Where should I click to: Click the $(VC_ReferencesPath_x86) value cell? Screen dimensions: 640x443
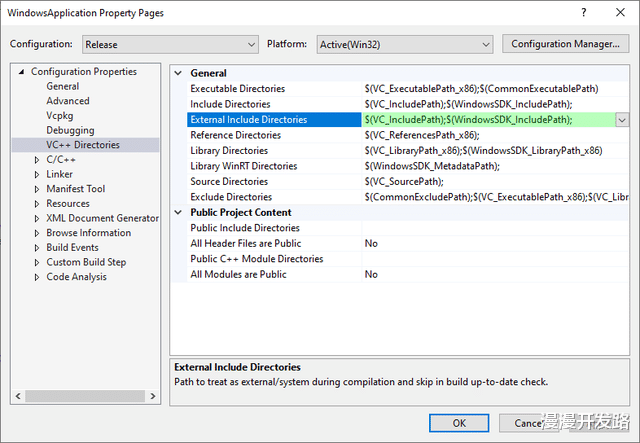[495, 135]
